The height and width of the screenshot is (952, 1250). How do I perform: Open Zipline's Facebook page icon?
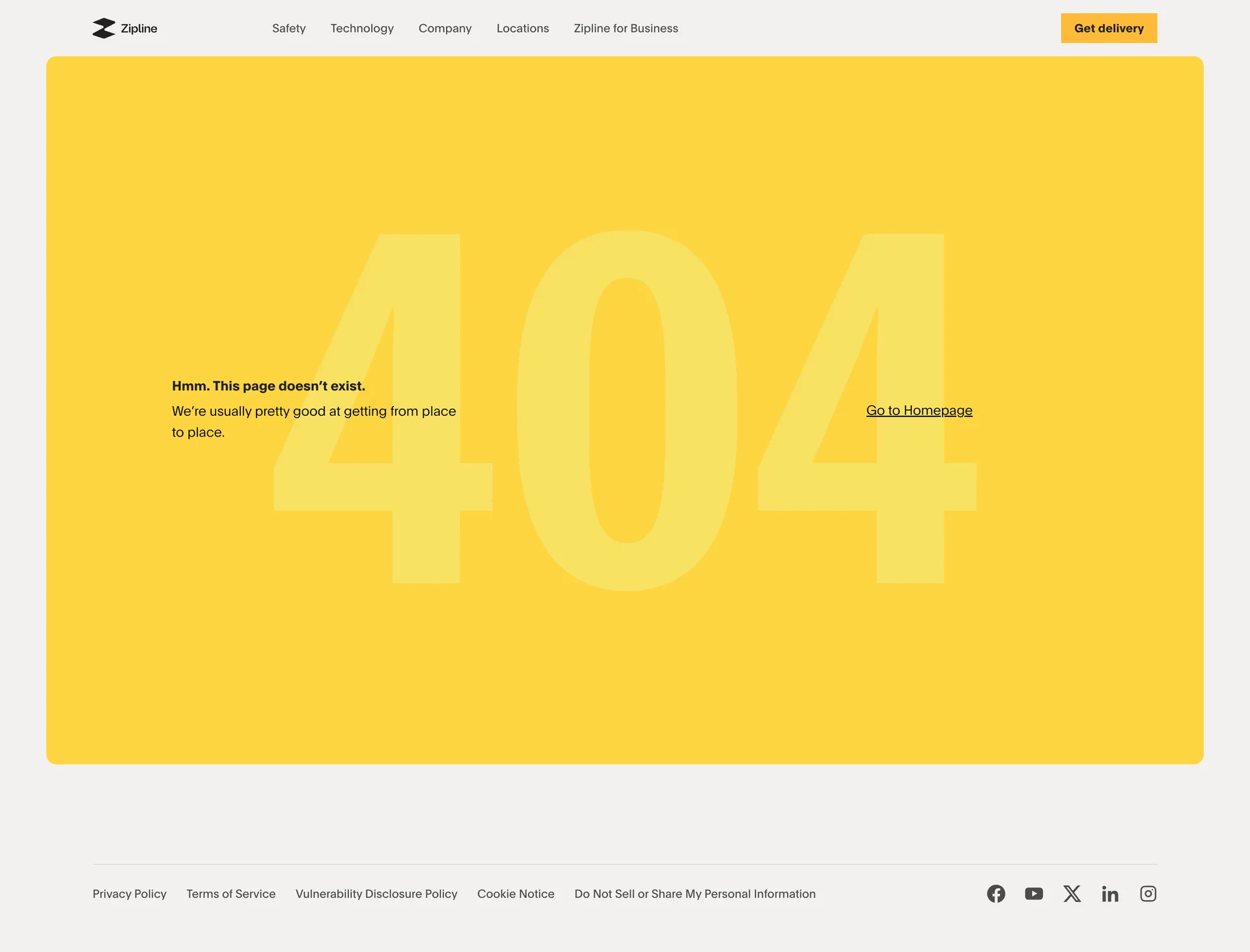click(x=995, y=893)
